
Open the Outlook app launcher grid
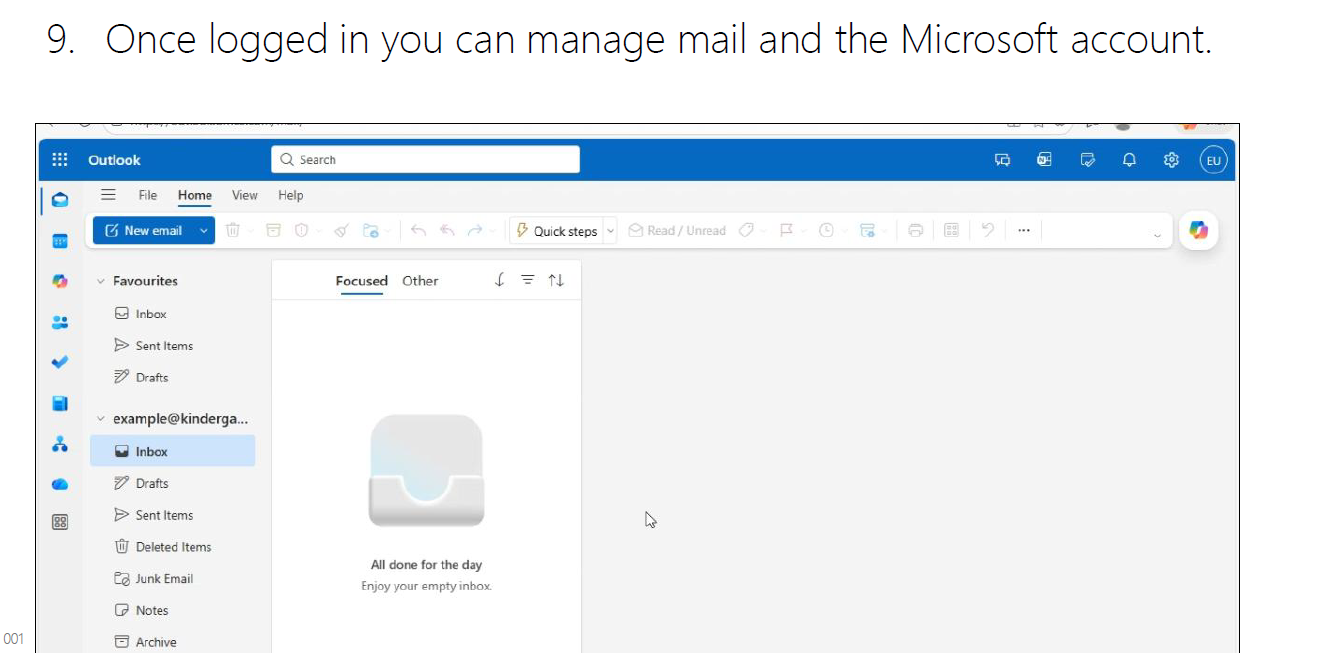[60, 160]
